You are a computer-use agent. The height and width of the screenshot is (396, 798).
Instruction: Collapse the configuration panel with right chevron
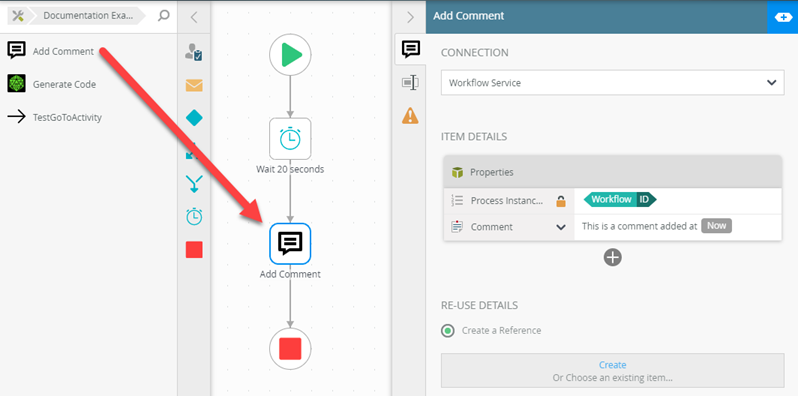click(410, 17)
